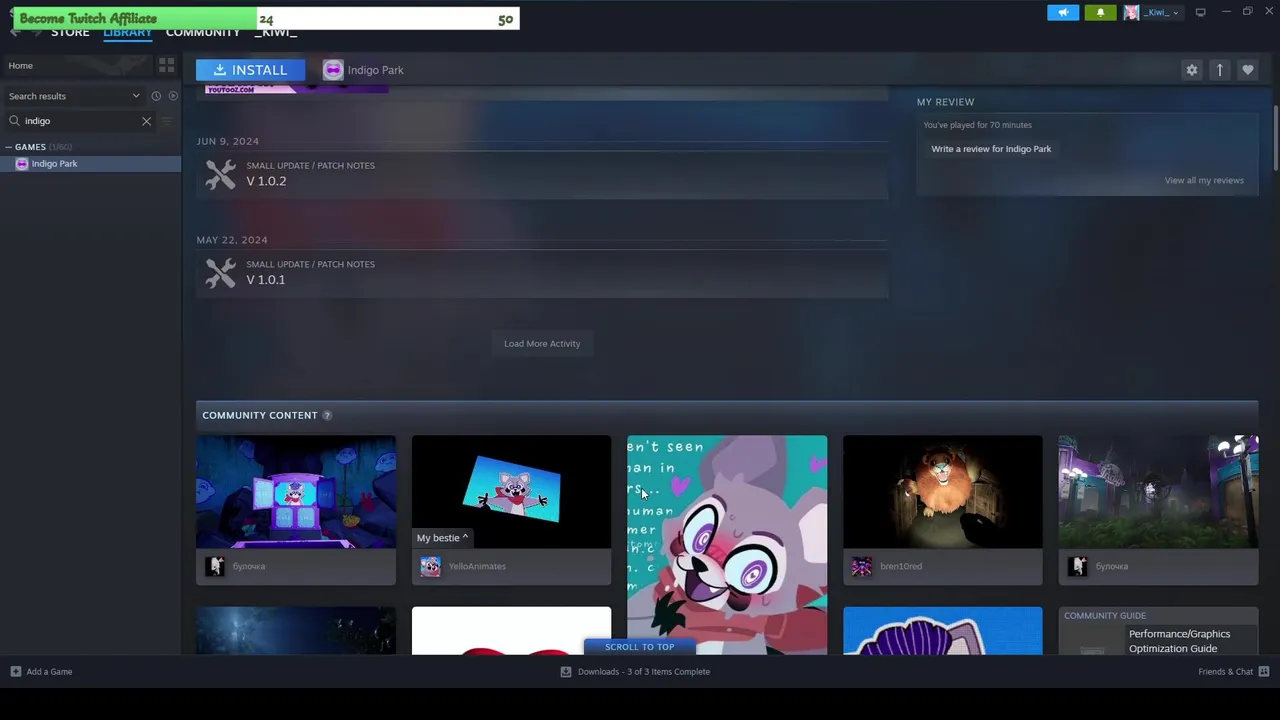Show Community Content help question mark
Screen dimensions: 1280x720
click(x=327, y=415)
